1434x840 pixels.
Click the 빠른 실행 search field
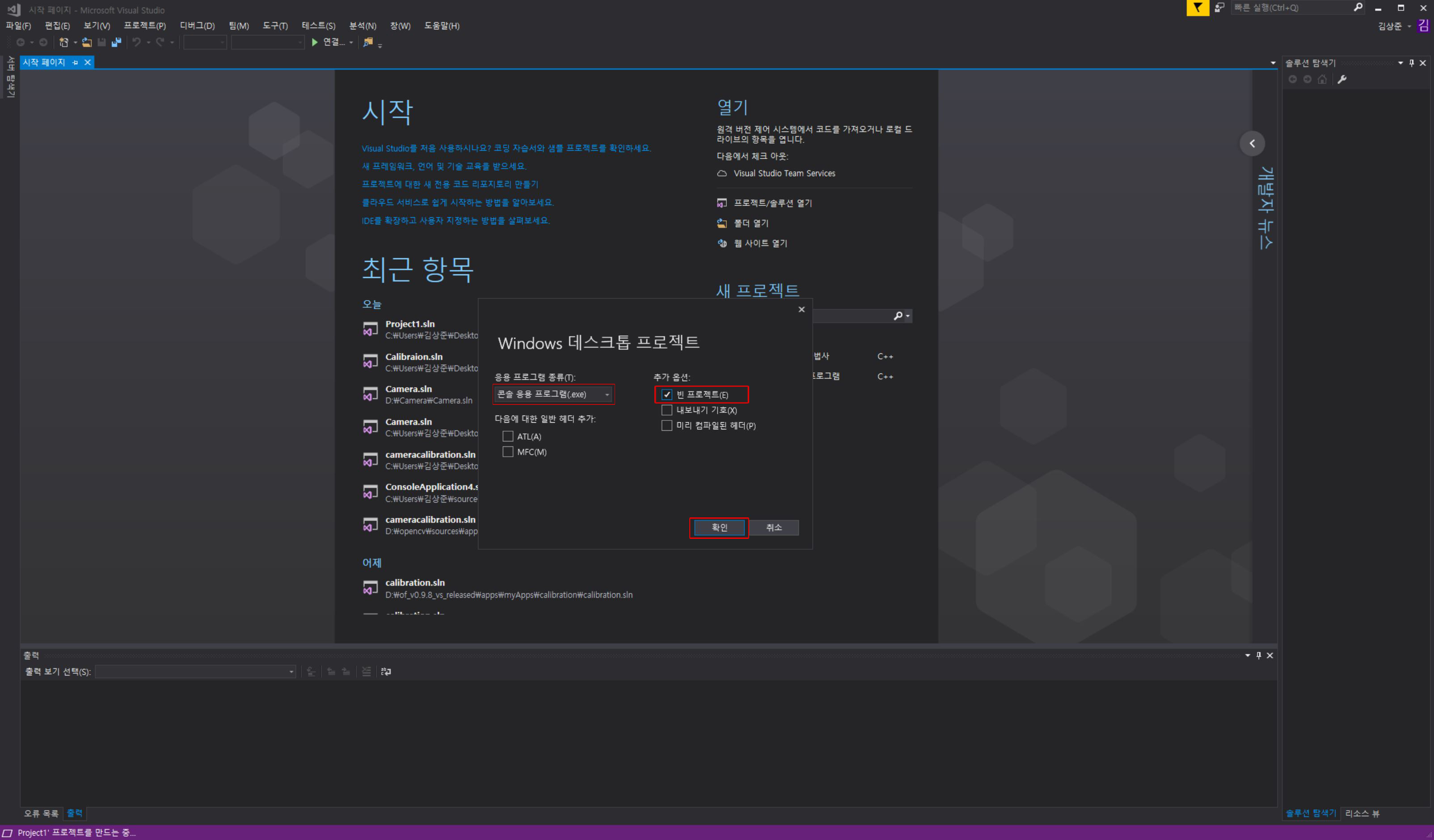tap(1292, 8)
